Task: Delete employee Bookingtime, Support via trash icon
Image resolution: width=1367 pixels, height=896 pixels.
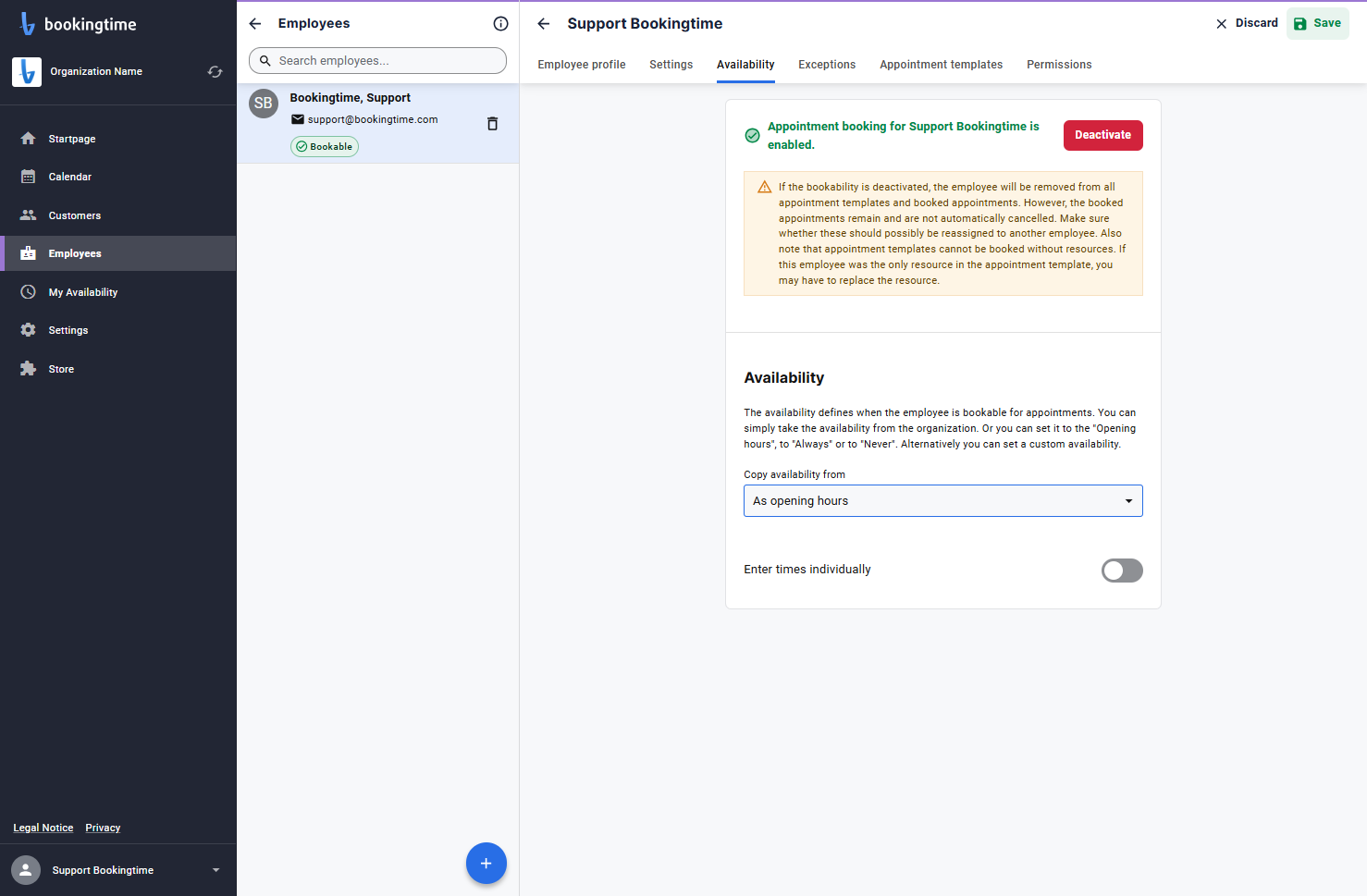Action: 492,124
